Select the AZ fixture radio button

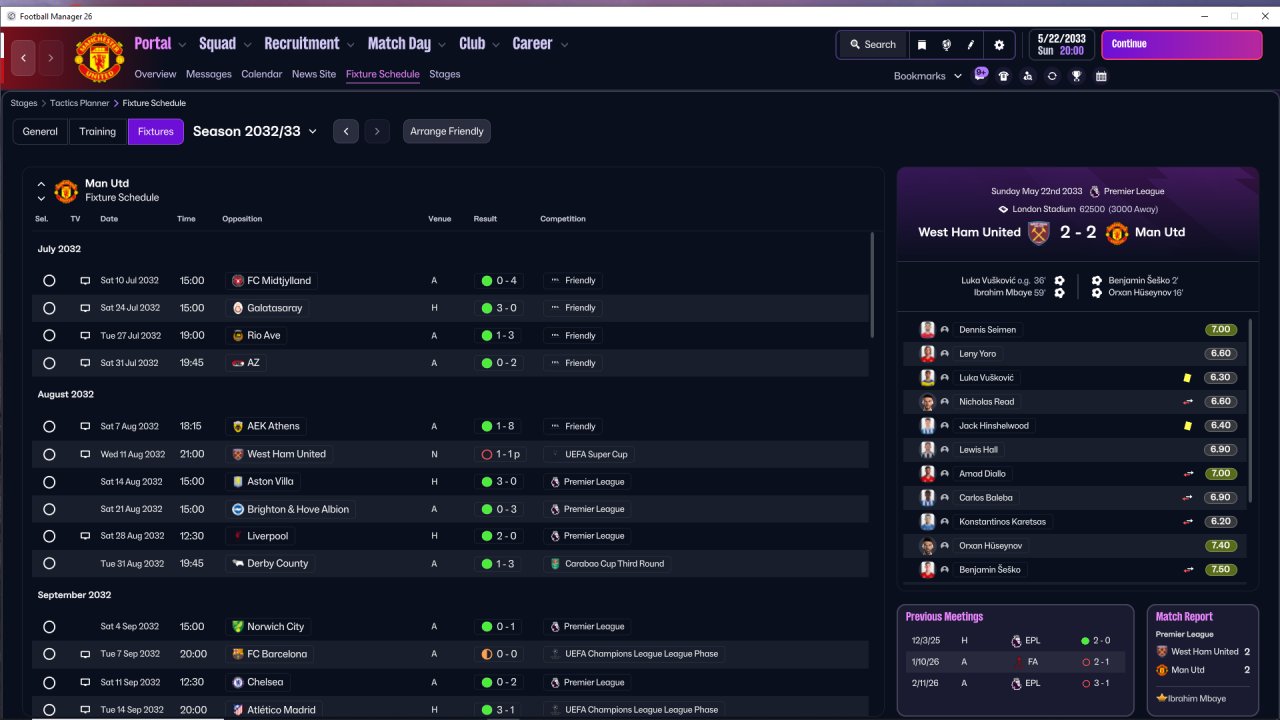[x=49, y=363]
